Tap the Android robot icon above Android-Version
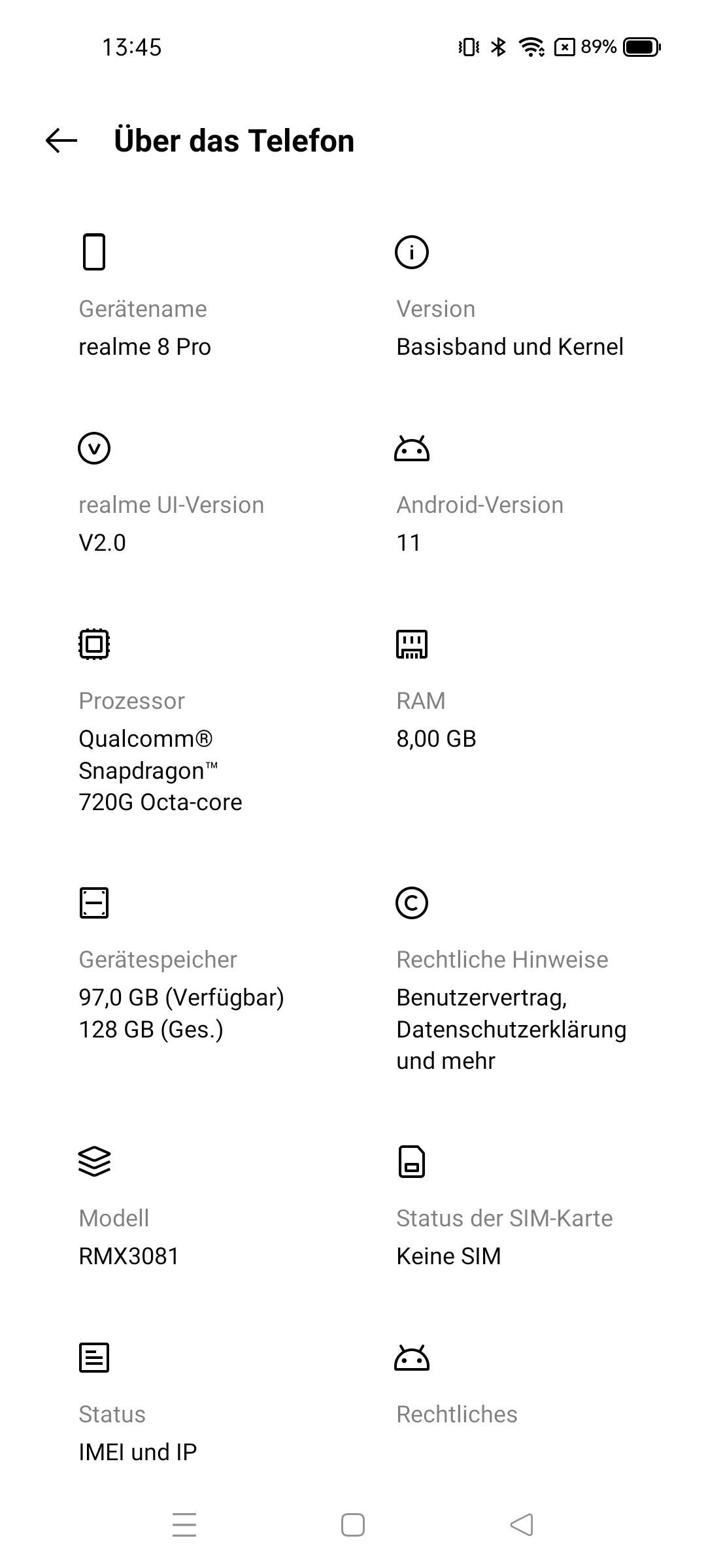This screenshot has width=706, height=1568. click(x=412, y=448)
